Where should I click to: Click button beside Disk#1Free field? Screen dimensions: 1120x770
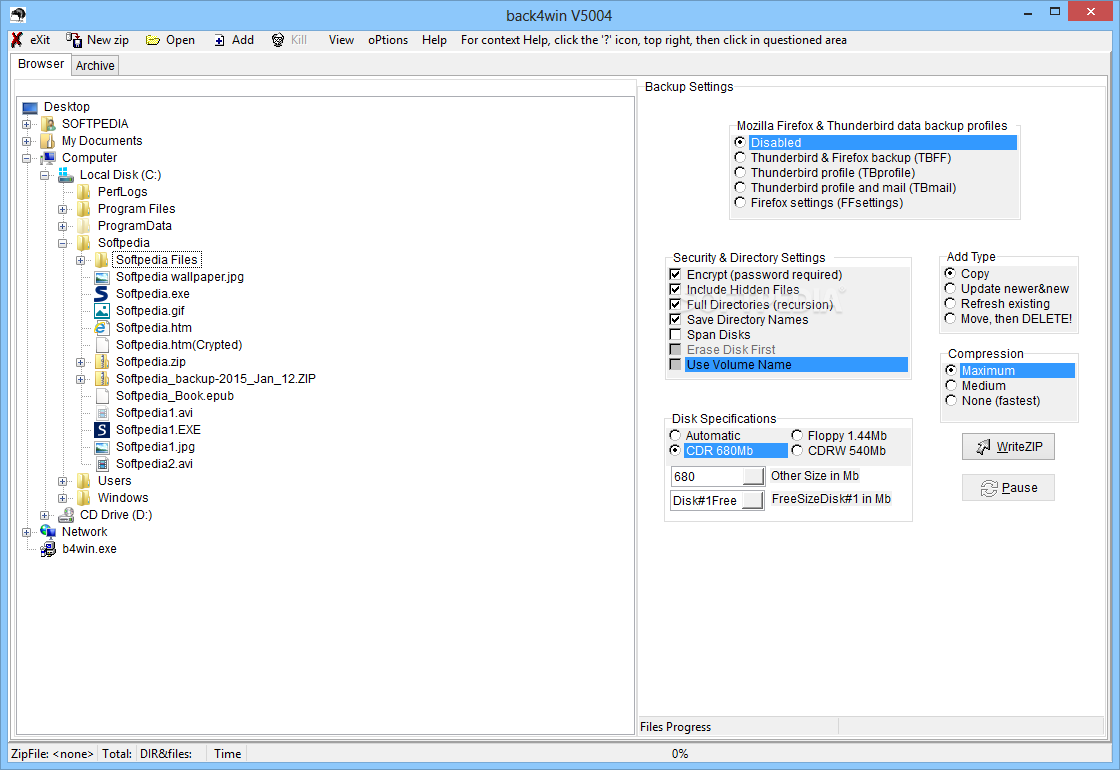pos(752,500)
